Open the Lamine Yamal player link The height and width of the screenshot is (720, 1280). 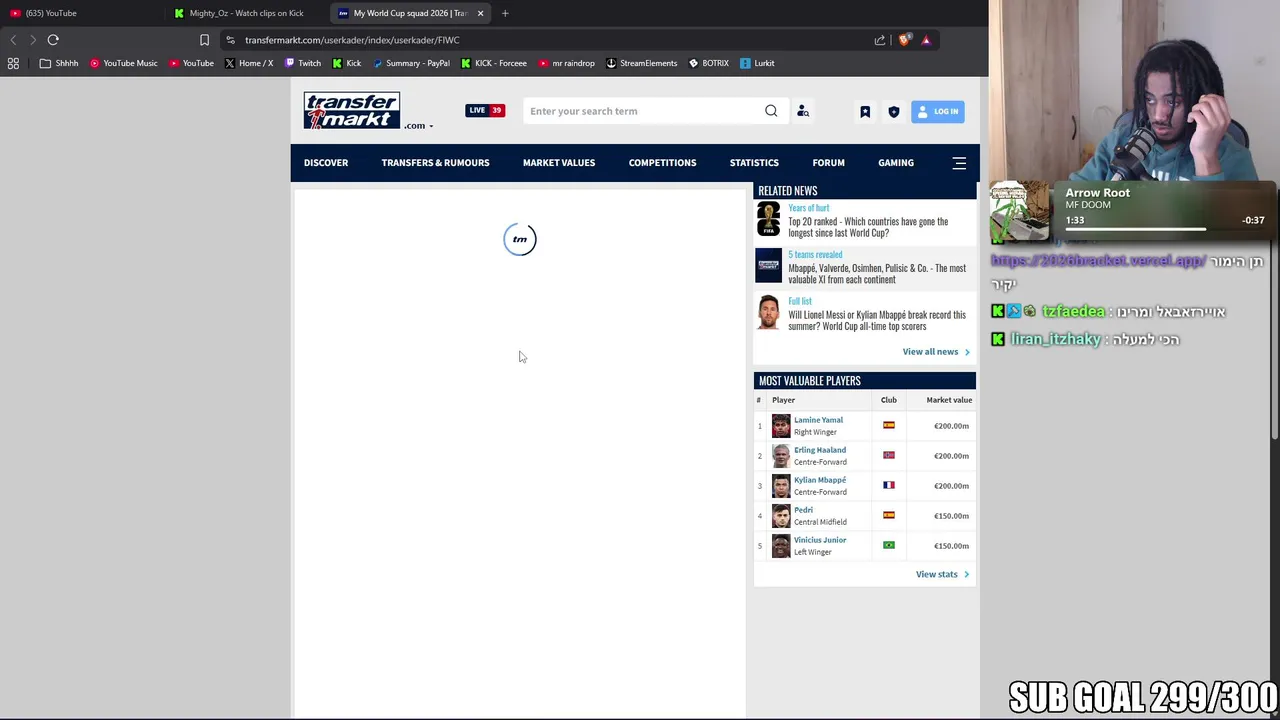818,420
